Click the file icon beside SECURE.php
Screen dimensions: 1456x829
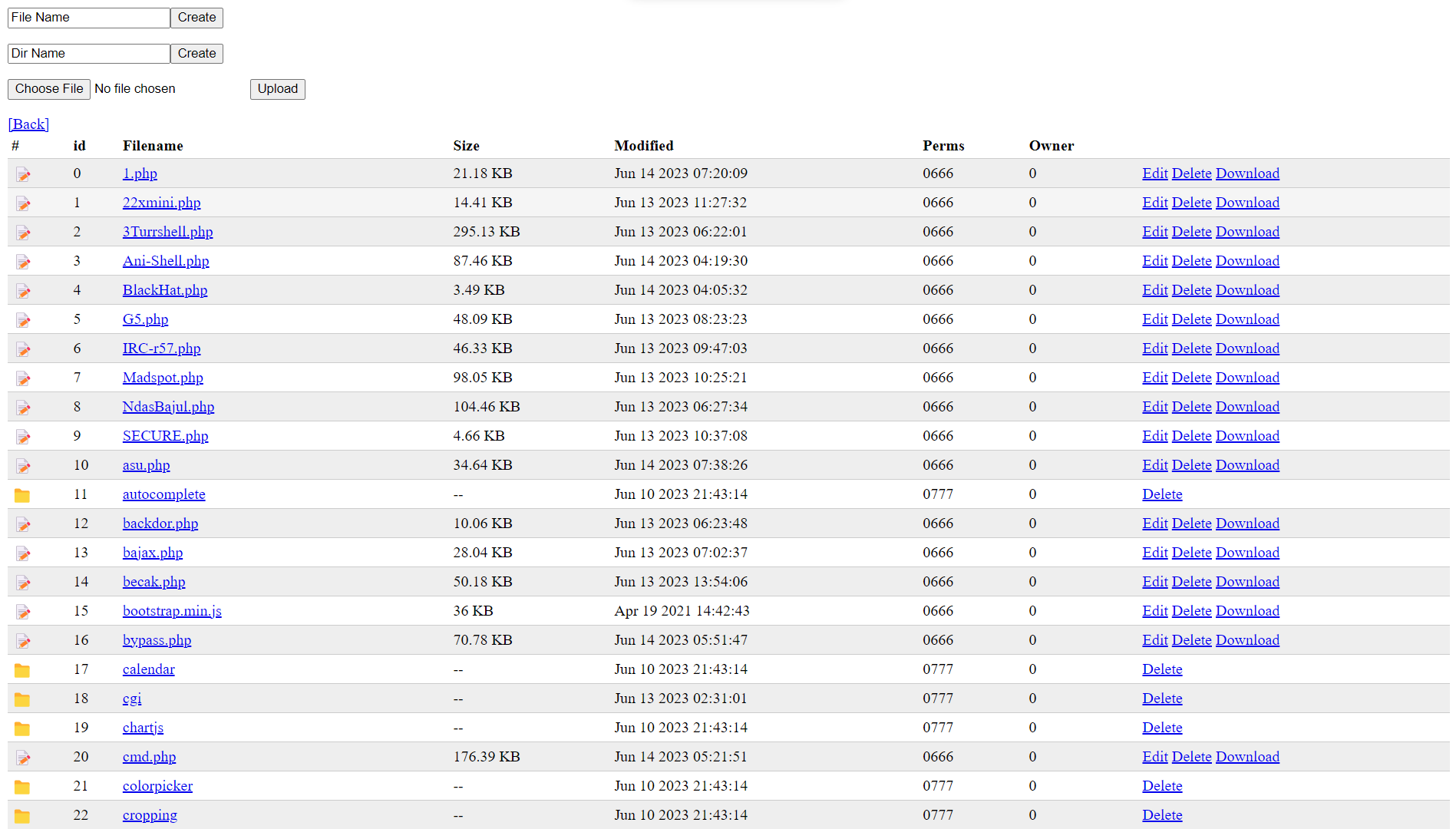(x=23, y=437)
